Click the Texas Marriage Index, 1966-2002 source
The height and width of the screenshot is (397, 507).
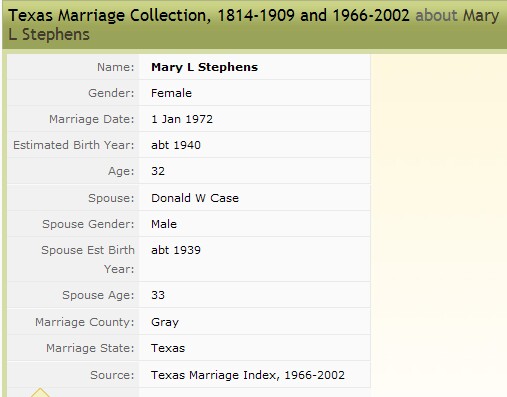[x=248, y=375]
